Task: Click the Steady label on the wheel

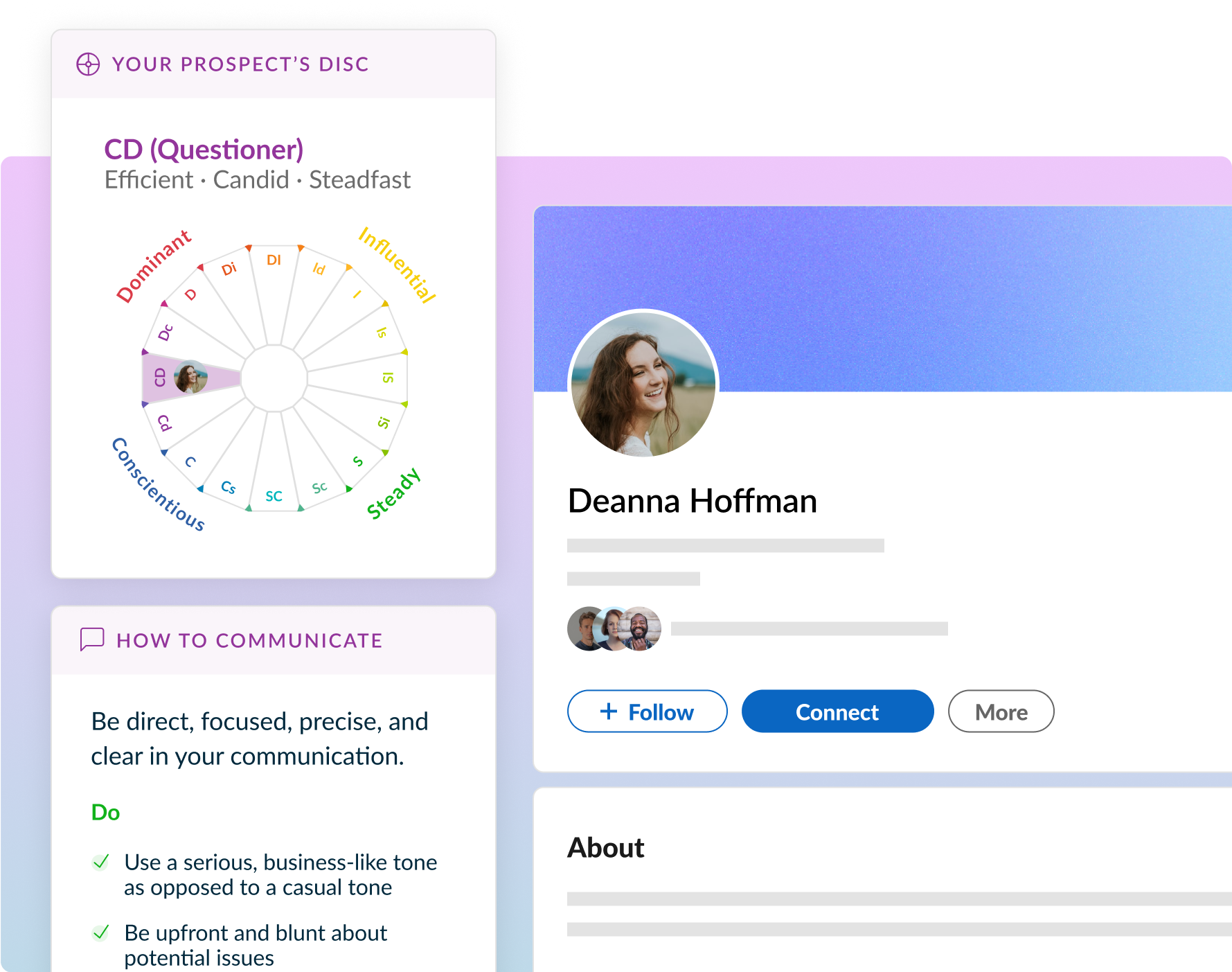Action: (x=393, y=493)
